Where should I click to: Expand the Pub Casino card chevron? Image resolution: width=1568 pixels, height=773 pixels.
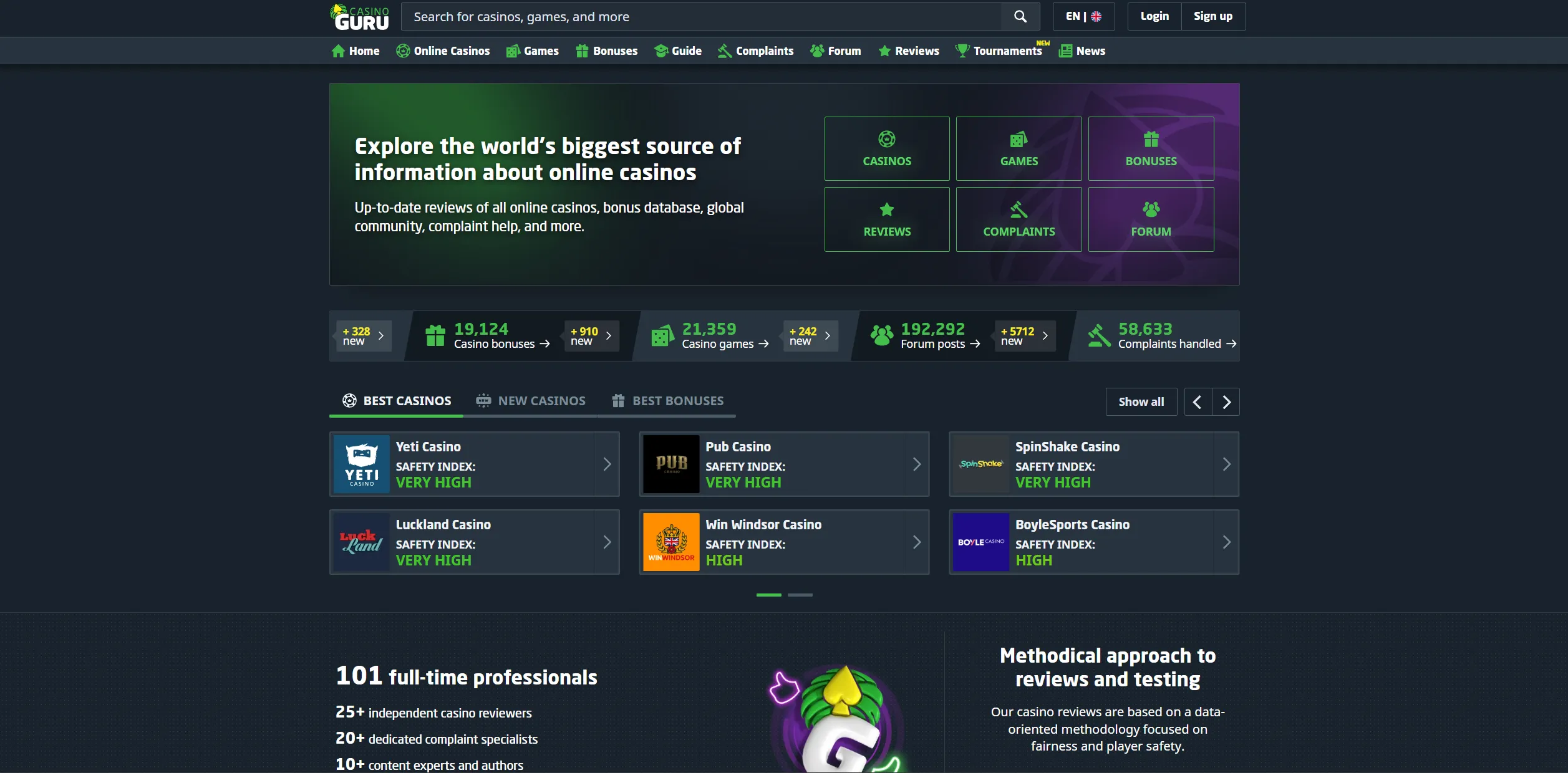click(916, 464)
